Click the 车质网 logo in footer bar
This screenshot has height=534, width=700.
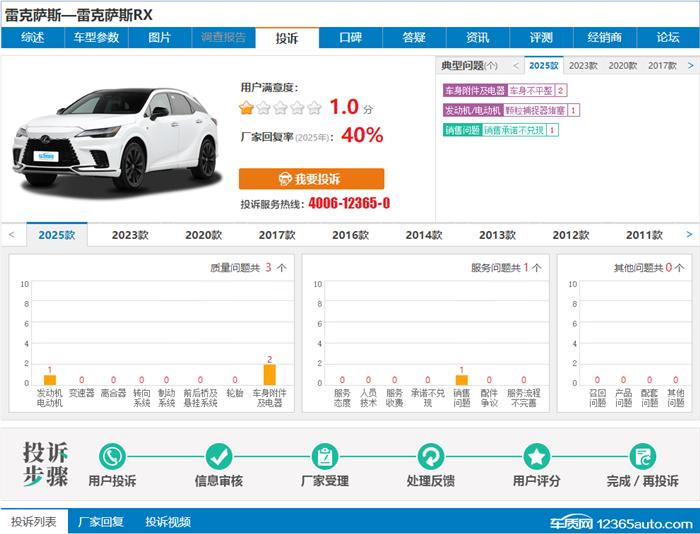coord(571,522)
